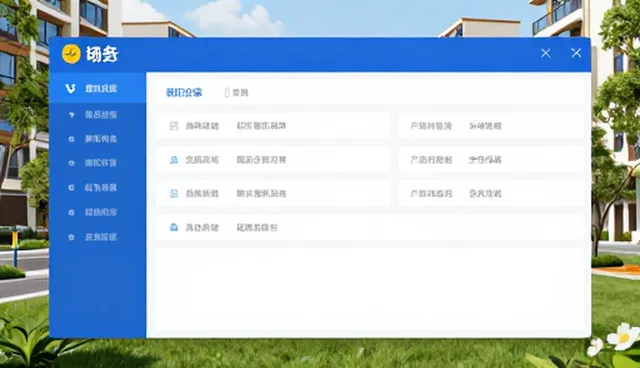Screen dimensions: 640x368
Task: Click the light-blue grid icon in the third list row
Action: point(174,193)
